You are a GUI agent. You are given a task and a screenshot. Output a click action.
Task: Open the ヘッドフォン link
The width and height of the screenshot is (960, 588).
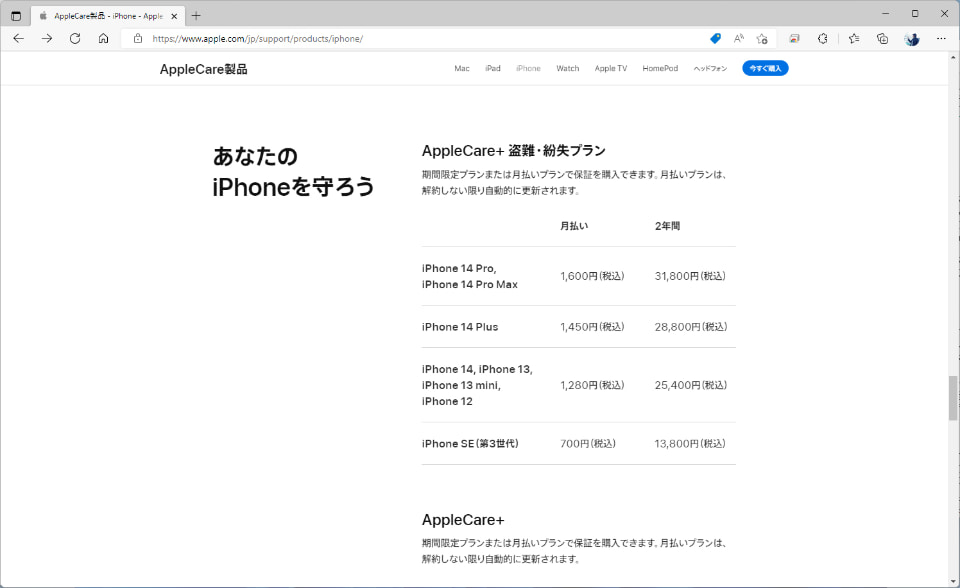pos(710,68)
